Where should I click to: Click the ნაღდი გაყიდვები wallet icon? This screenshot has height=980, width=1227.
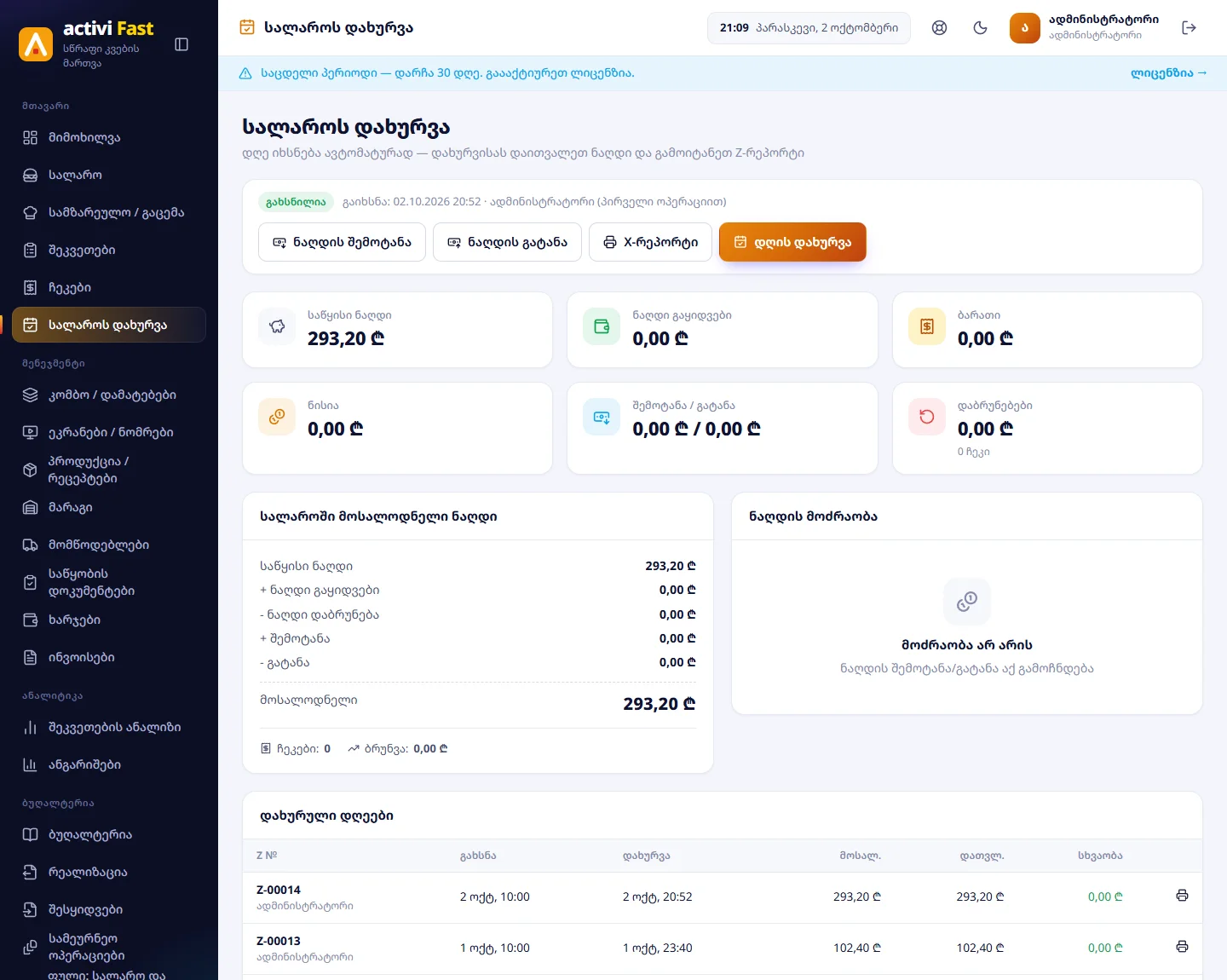pos(602,326)
